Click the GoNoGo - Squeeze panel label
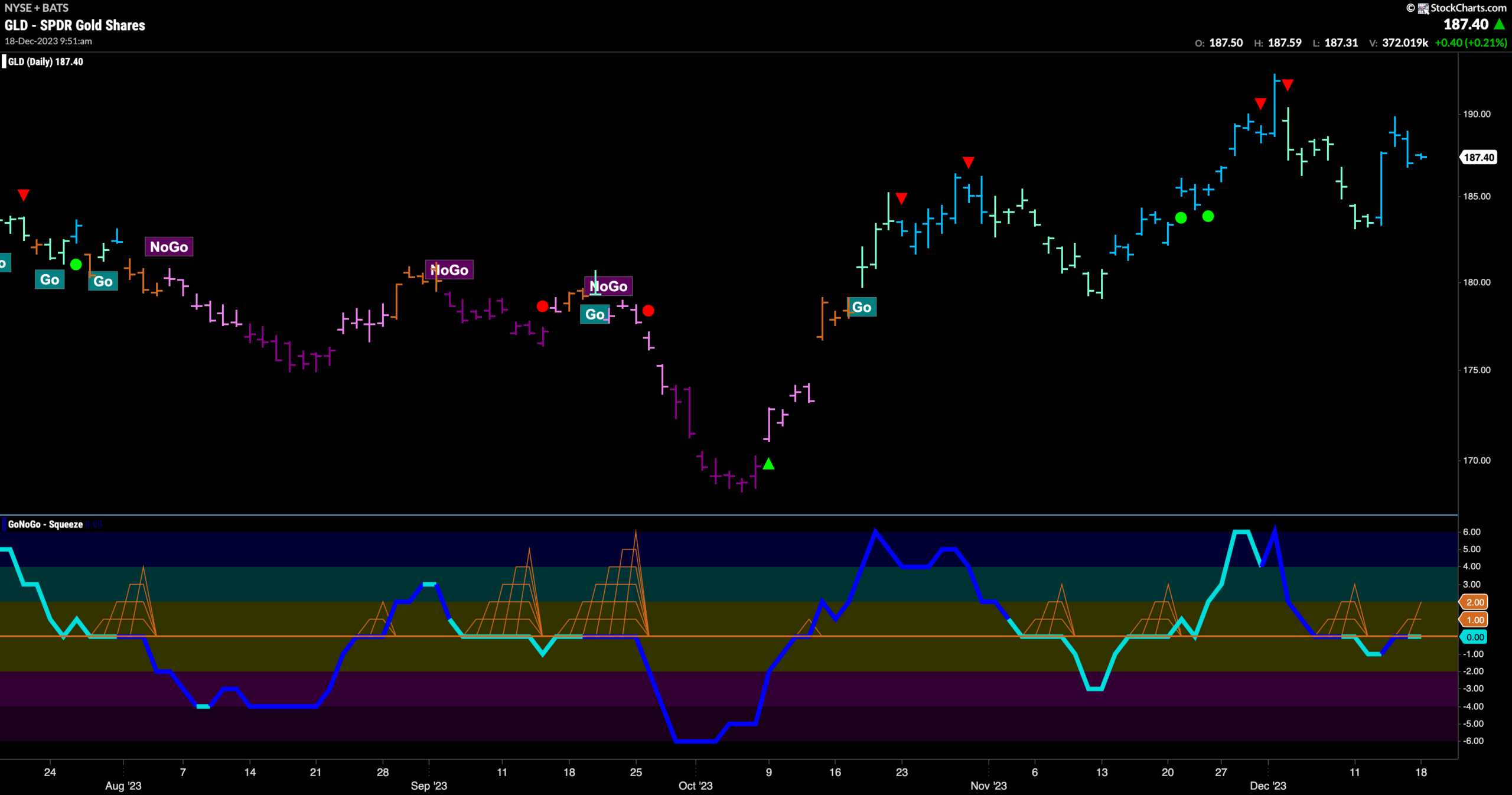Screen dimensions: 1512x795 [x=45, y=524]
